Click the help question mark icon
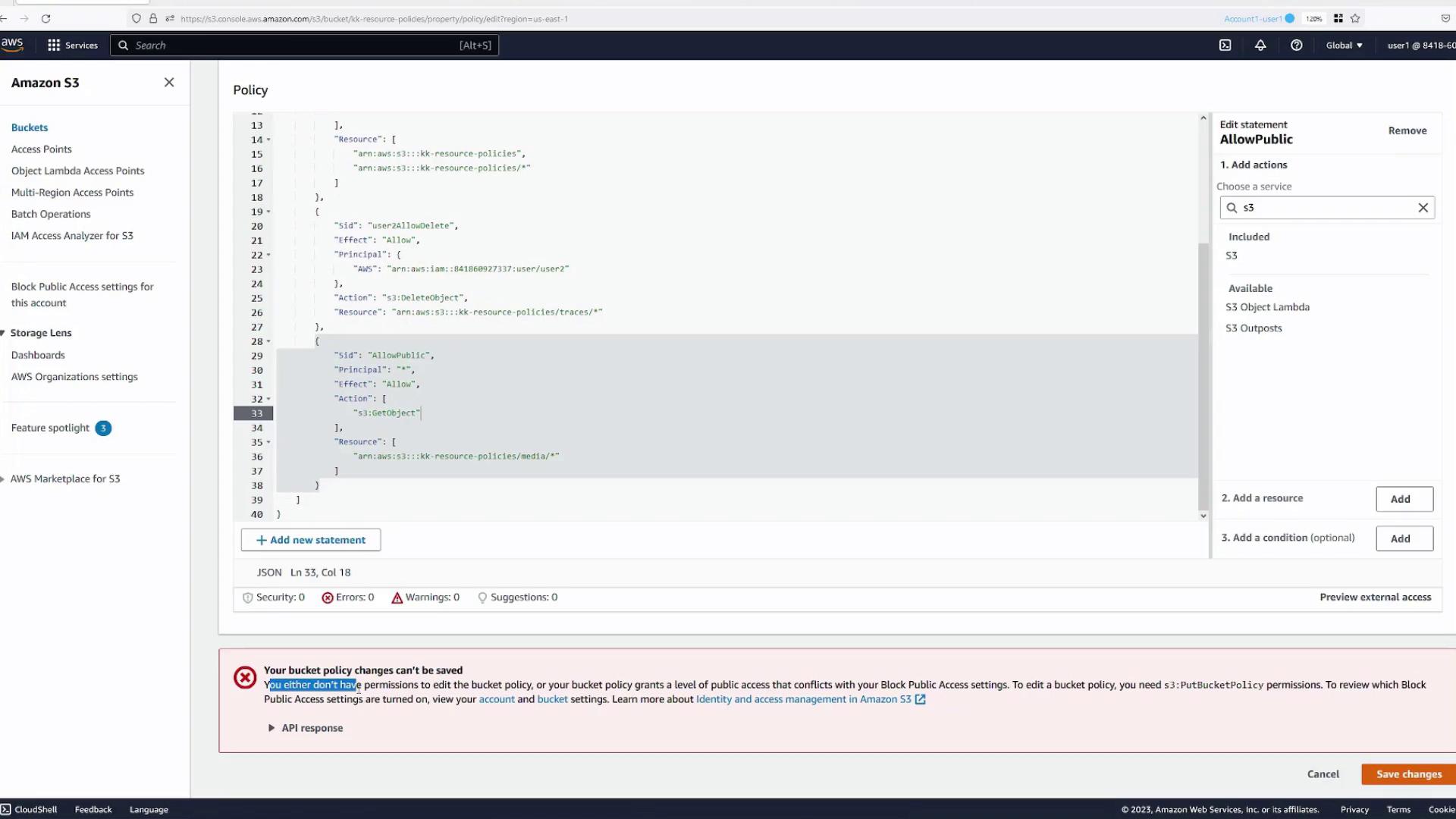Screen dimensions: 1456x819 pos(1297,45)
